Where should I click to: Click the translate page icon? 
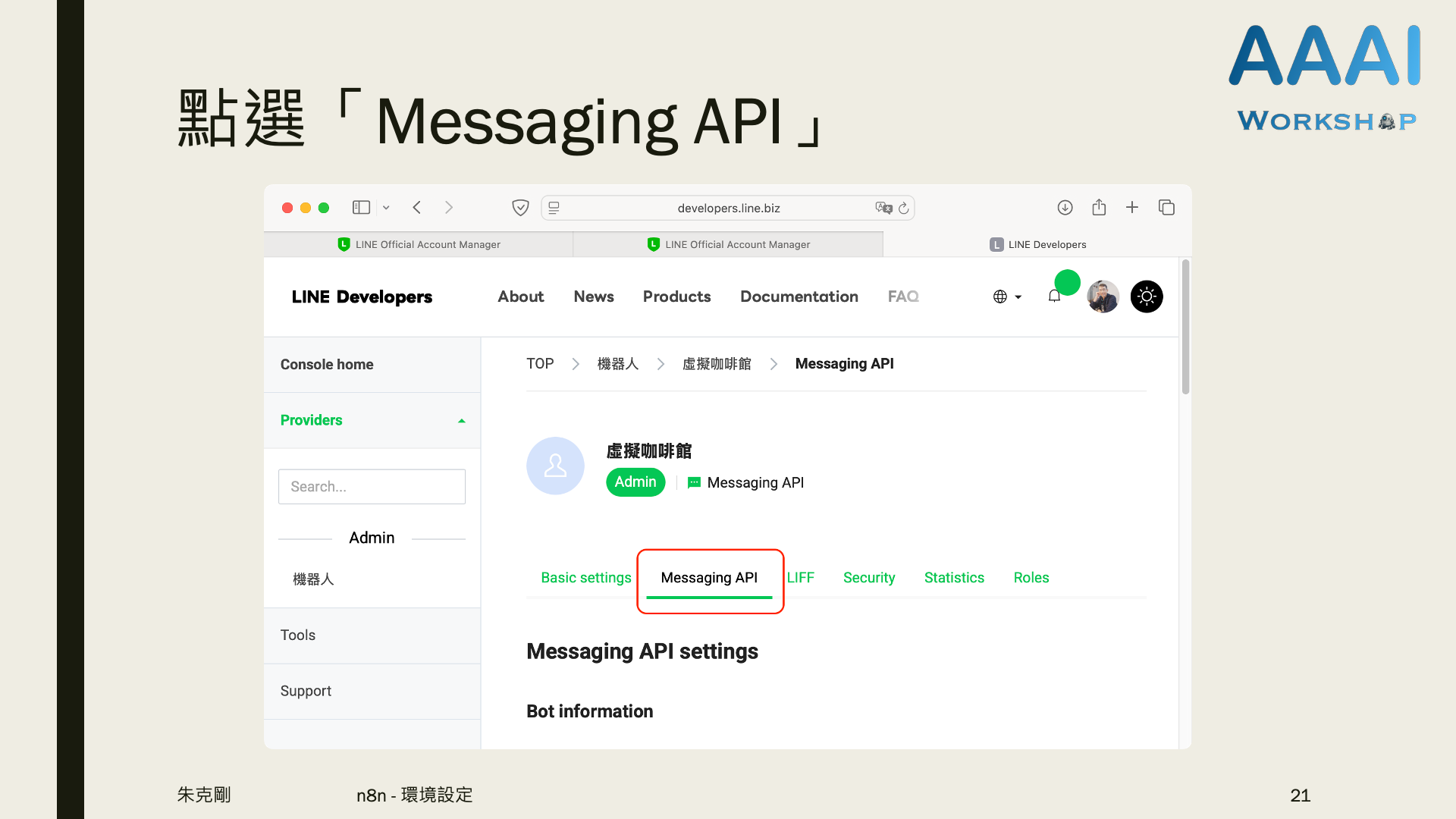(x=883, y=208)
